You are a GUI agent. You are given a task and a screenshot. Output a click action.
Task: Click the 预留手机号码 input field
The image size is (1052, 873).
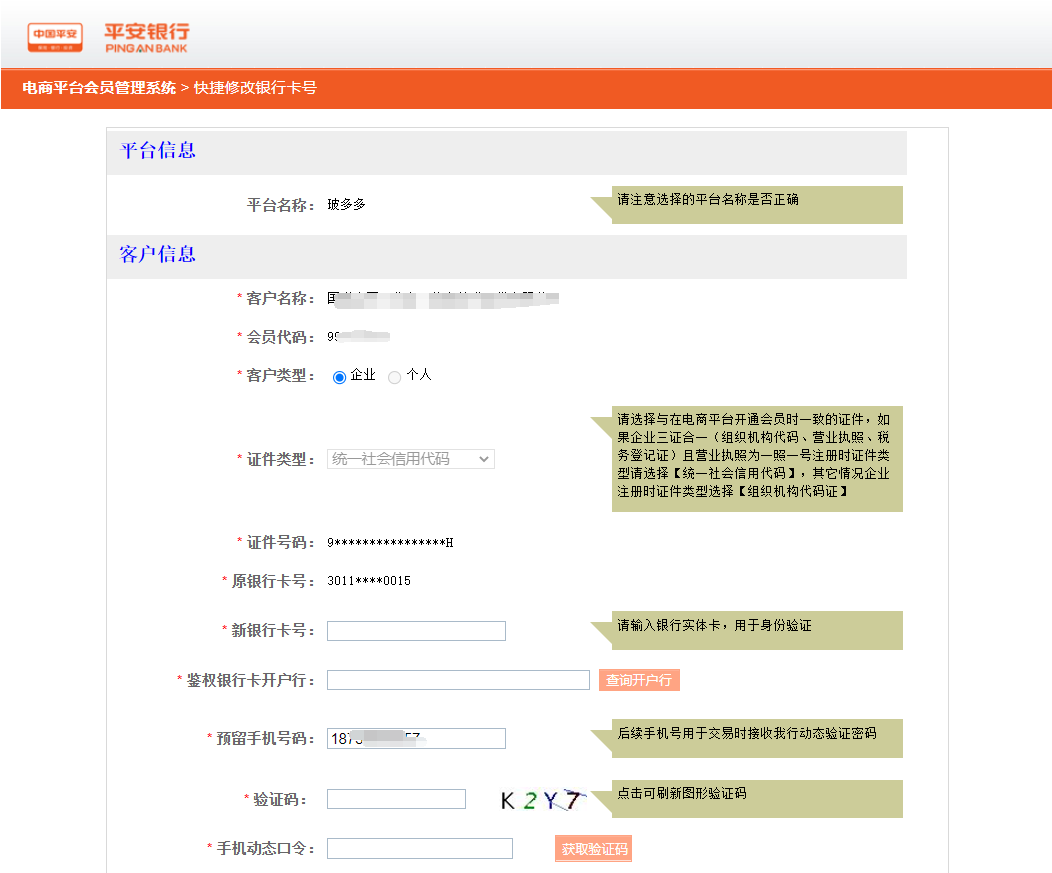pyautogui.click(x=416, y=738)
